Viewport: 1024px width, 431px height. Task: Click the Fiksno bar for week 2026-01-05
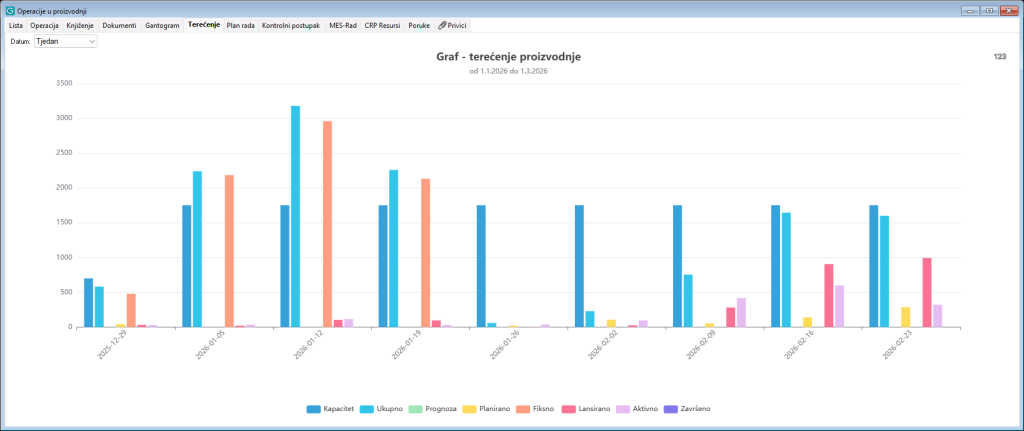click(229, 251)
